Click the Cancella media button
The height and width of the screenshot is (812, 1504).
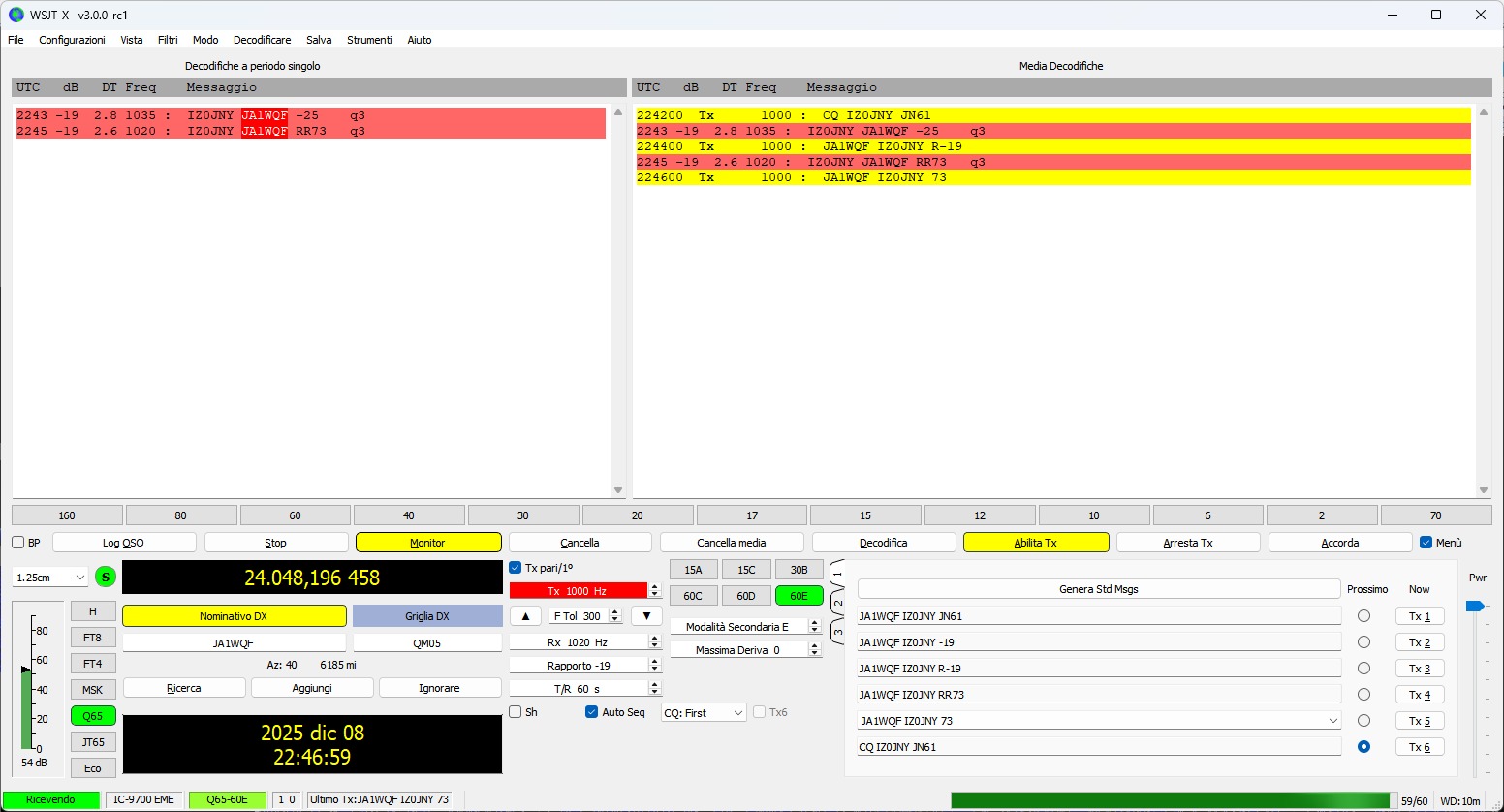[732, 542]
